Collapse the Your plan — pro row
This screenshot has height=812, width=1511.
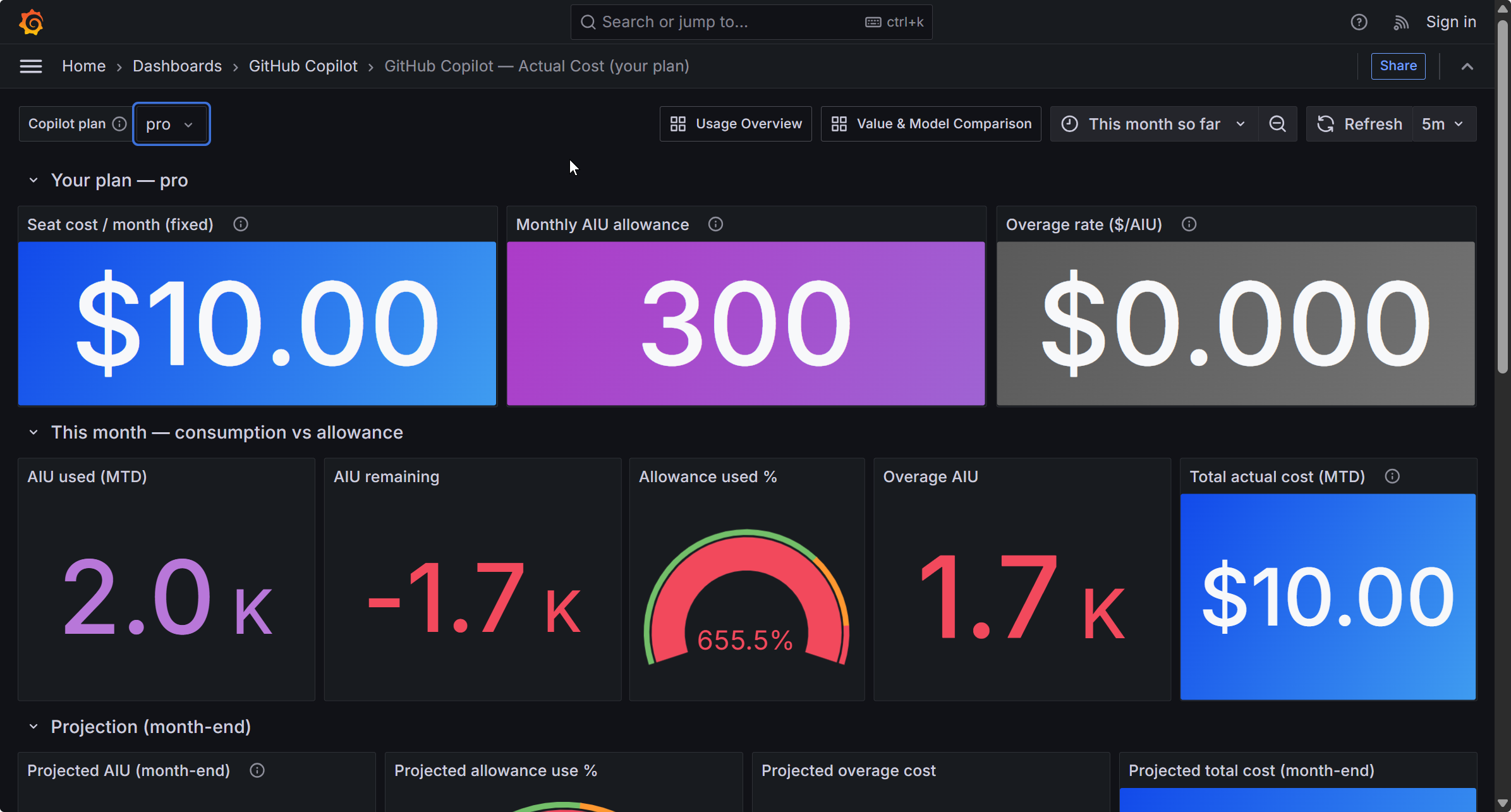[x=33, y=181]
